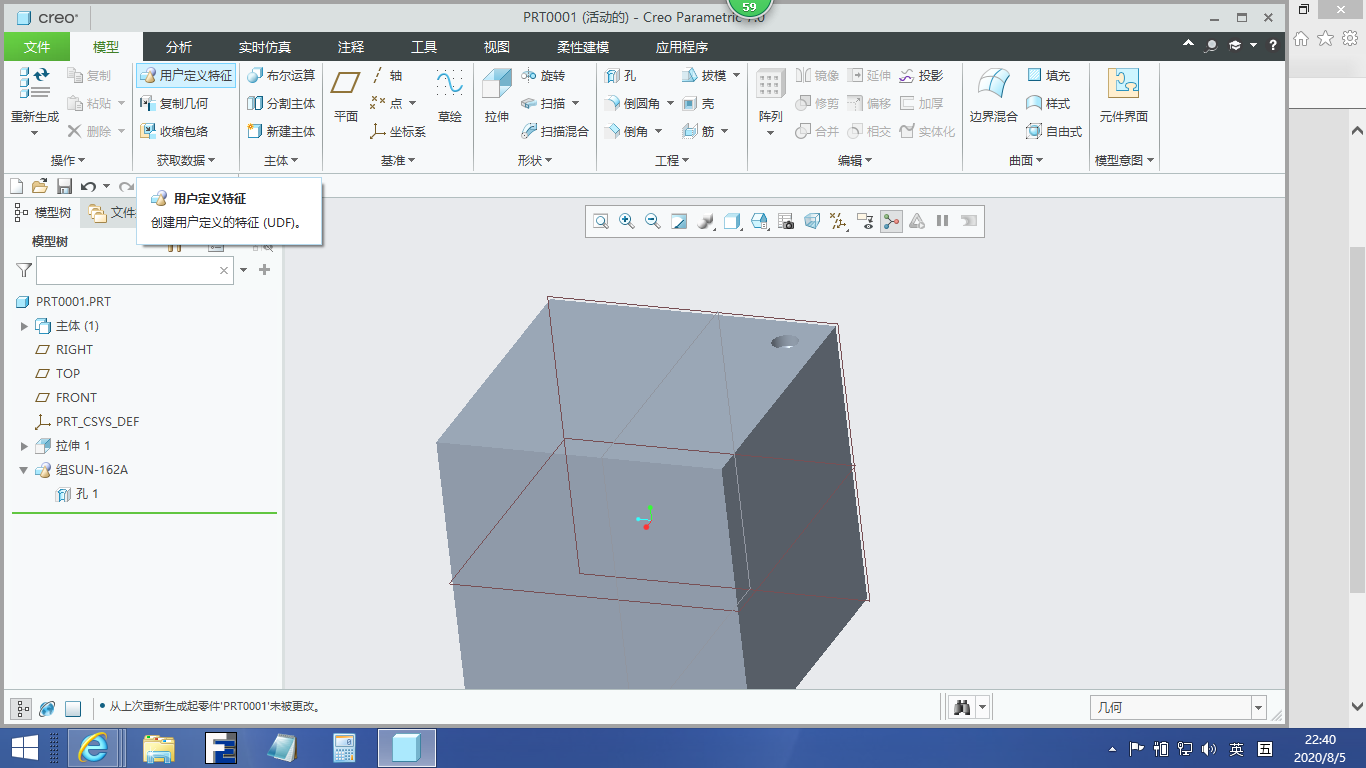Open 元件界面 component interface
The height and width of the screenshot is (768, 1366).
click(x=1124, y=97)
